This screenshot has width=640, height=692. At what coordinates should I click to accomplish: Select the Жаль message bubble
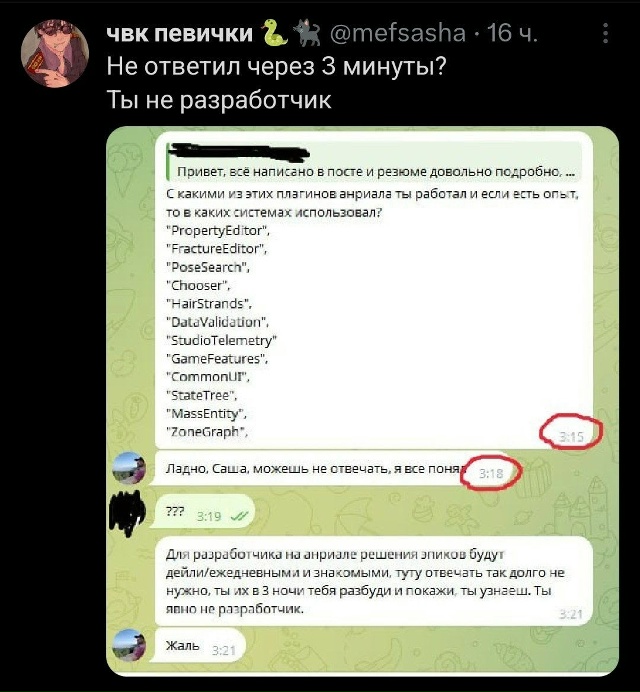click(197, 646)
